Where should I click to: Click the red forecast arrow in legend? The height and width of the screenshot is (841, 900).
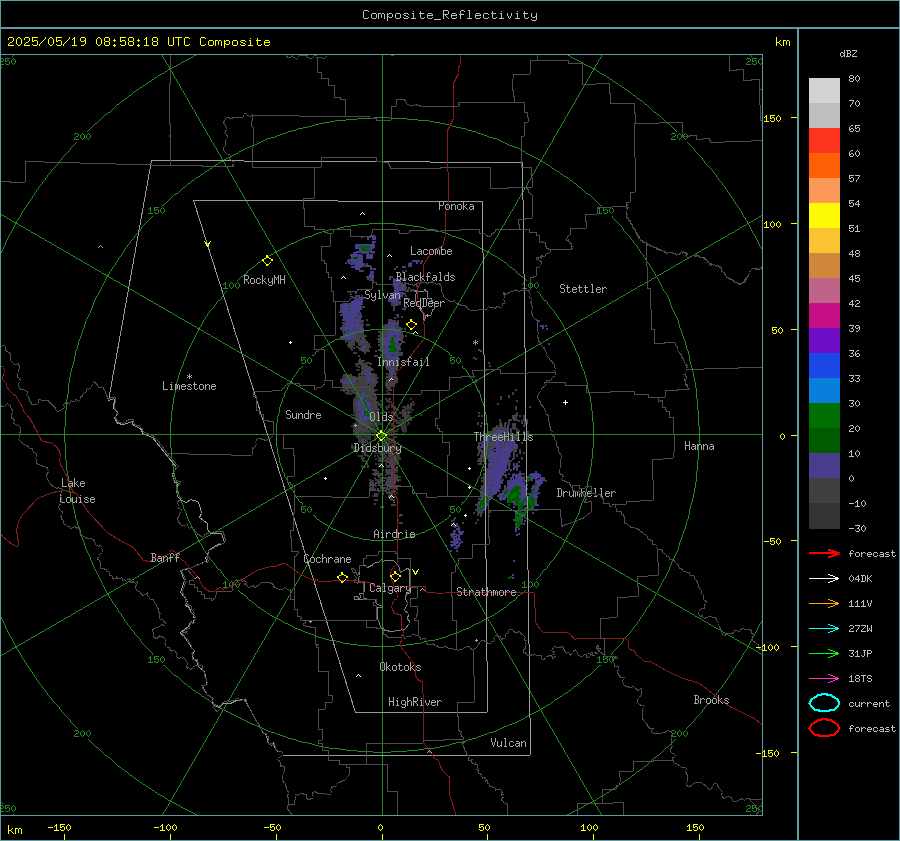point(824,553)
